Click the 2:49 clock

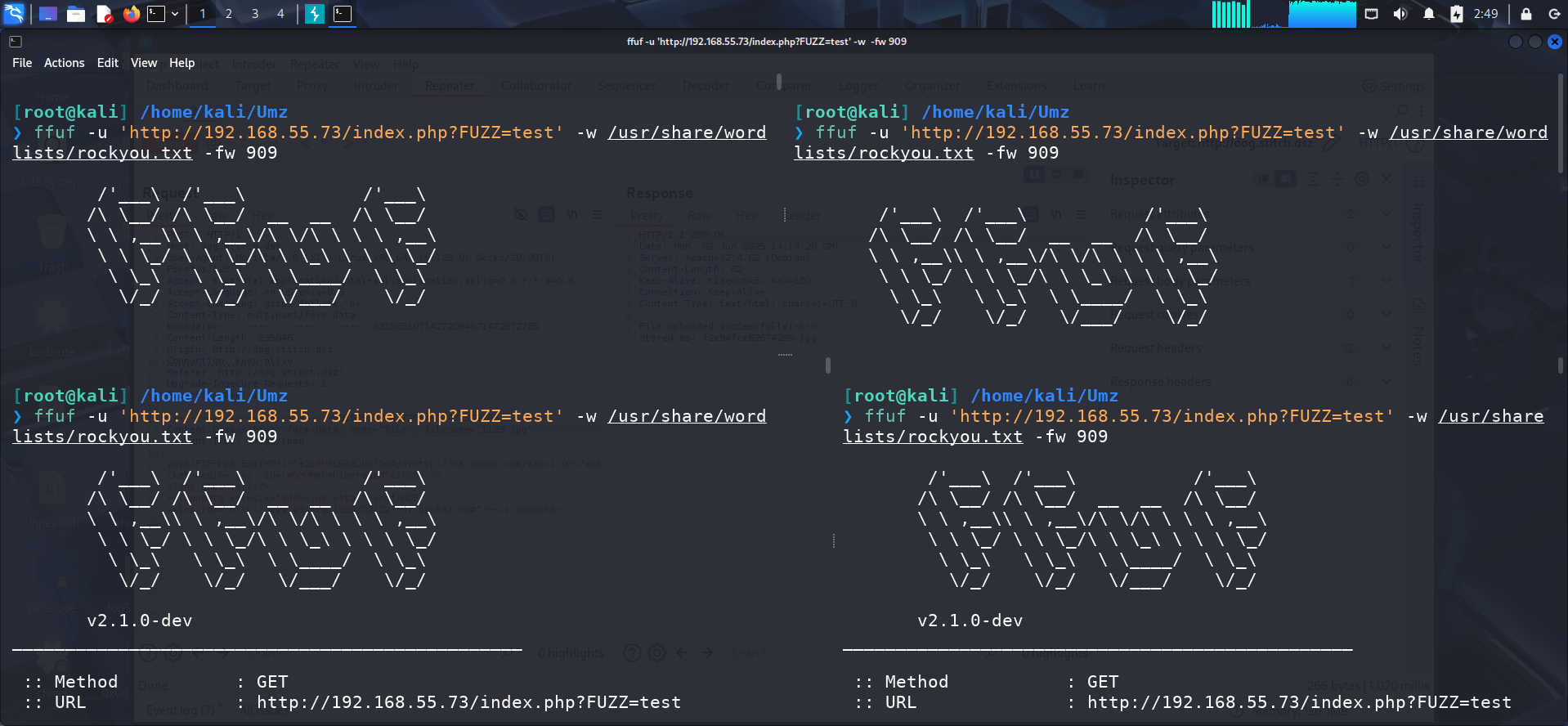[x=1486, y=14]
